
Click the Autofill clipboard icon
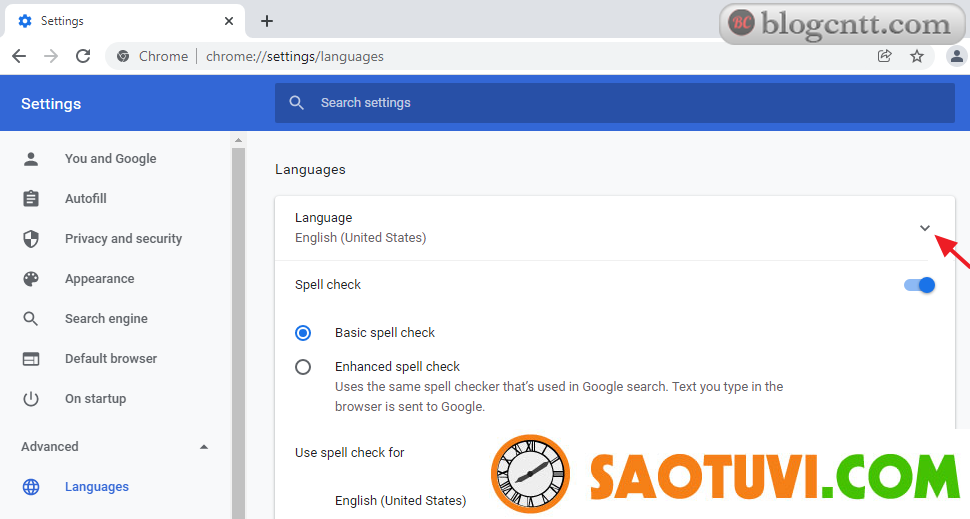[31, 199]
